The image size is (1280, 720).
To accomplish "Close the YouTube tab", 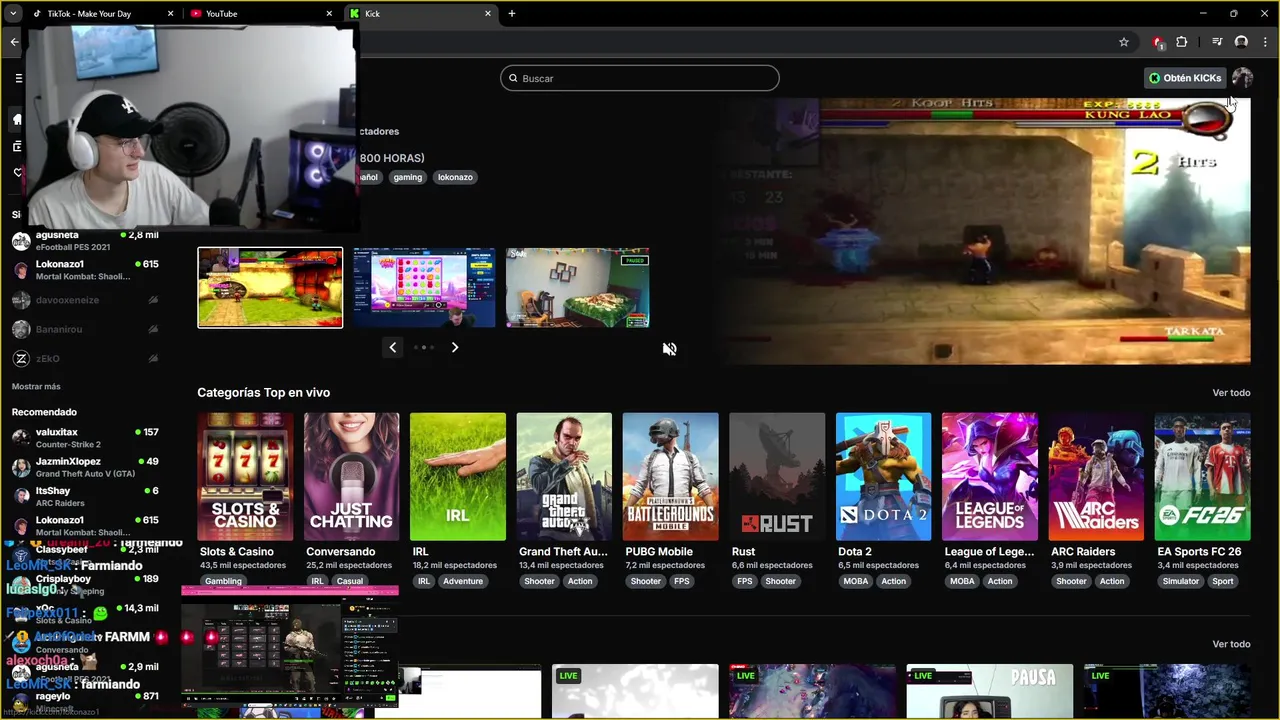I will pyautogui.click(x=329, y=14).
